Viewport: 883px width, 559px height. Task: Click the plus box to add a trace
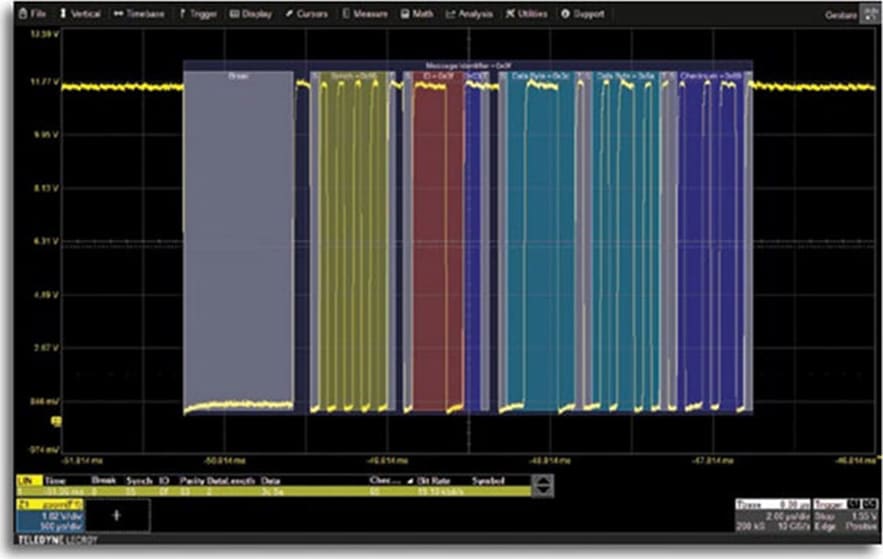tap(117, 515)
